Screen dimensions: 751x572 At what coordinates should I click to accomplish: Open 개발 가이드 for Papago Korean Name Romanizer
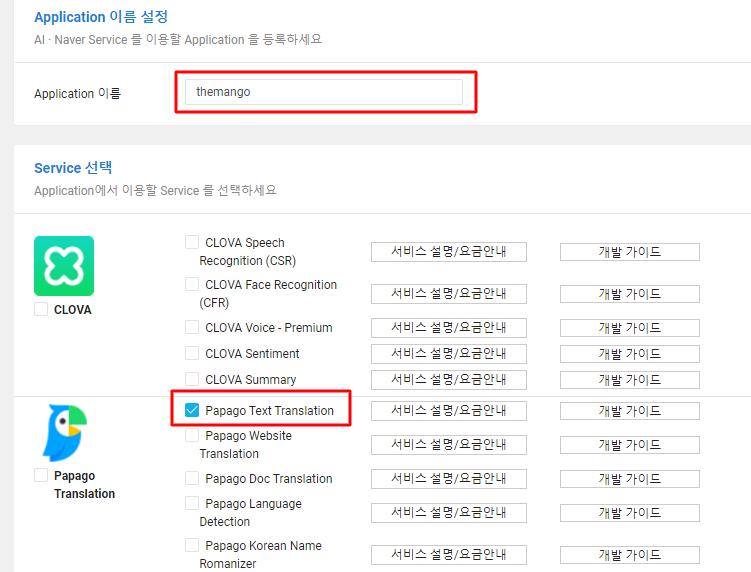tap(630, 555)
